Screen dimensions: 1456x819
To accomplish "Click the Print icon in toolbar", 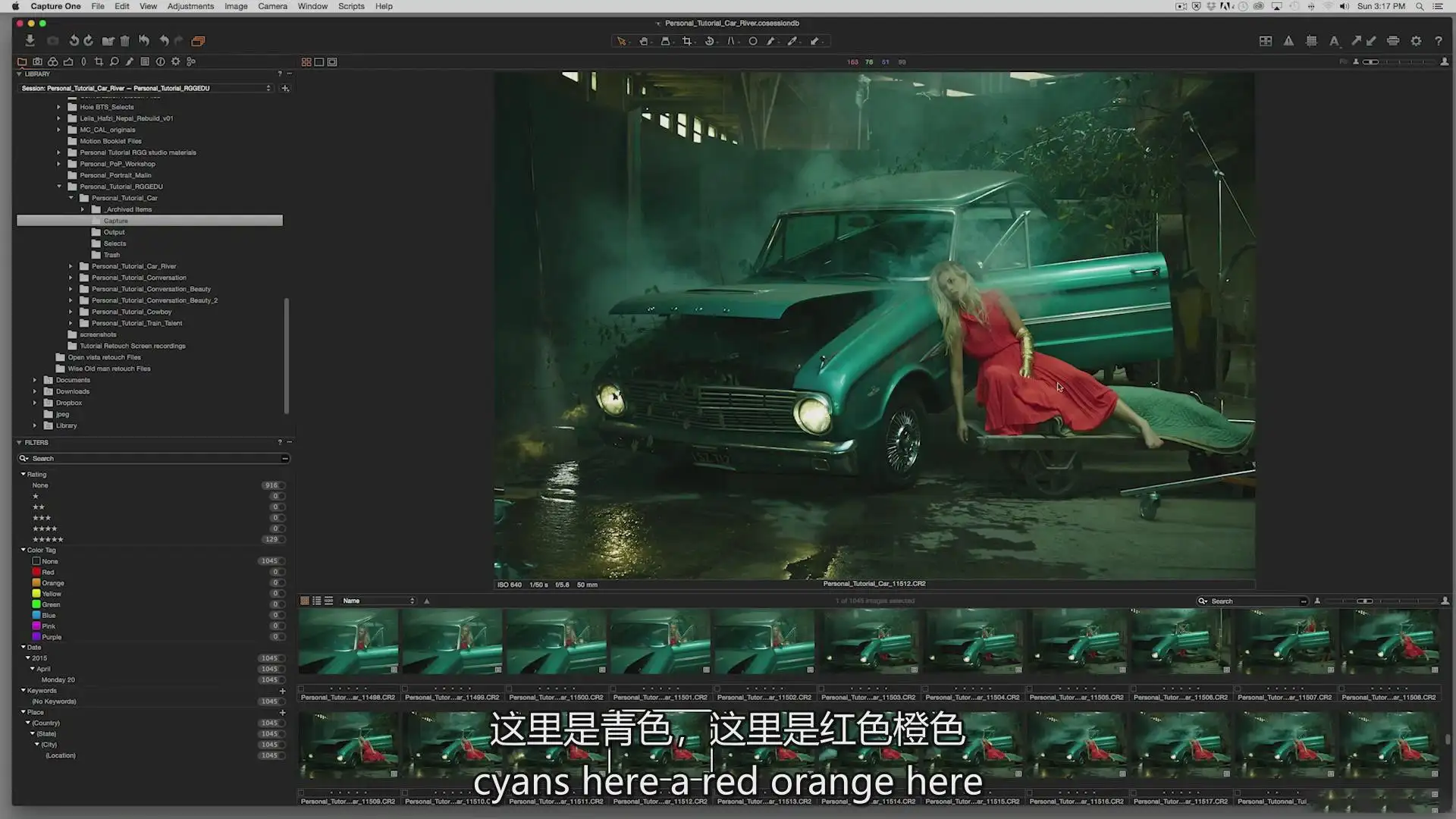I will click(1393, 41).
